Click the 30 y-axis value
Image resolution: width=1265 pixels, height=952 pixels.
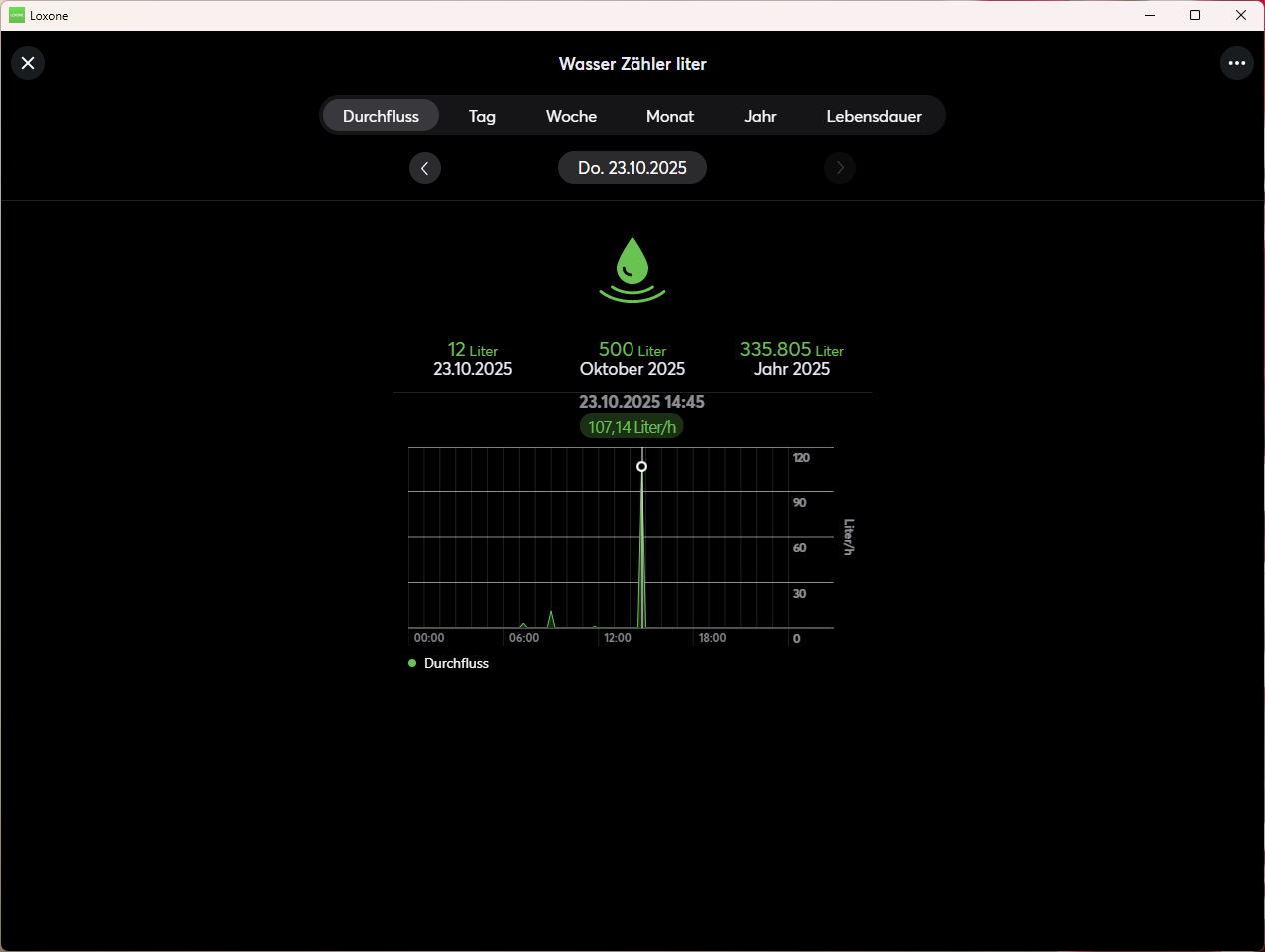click(x=799, y=594)
